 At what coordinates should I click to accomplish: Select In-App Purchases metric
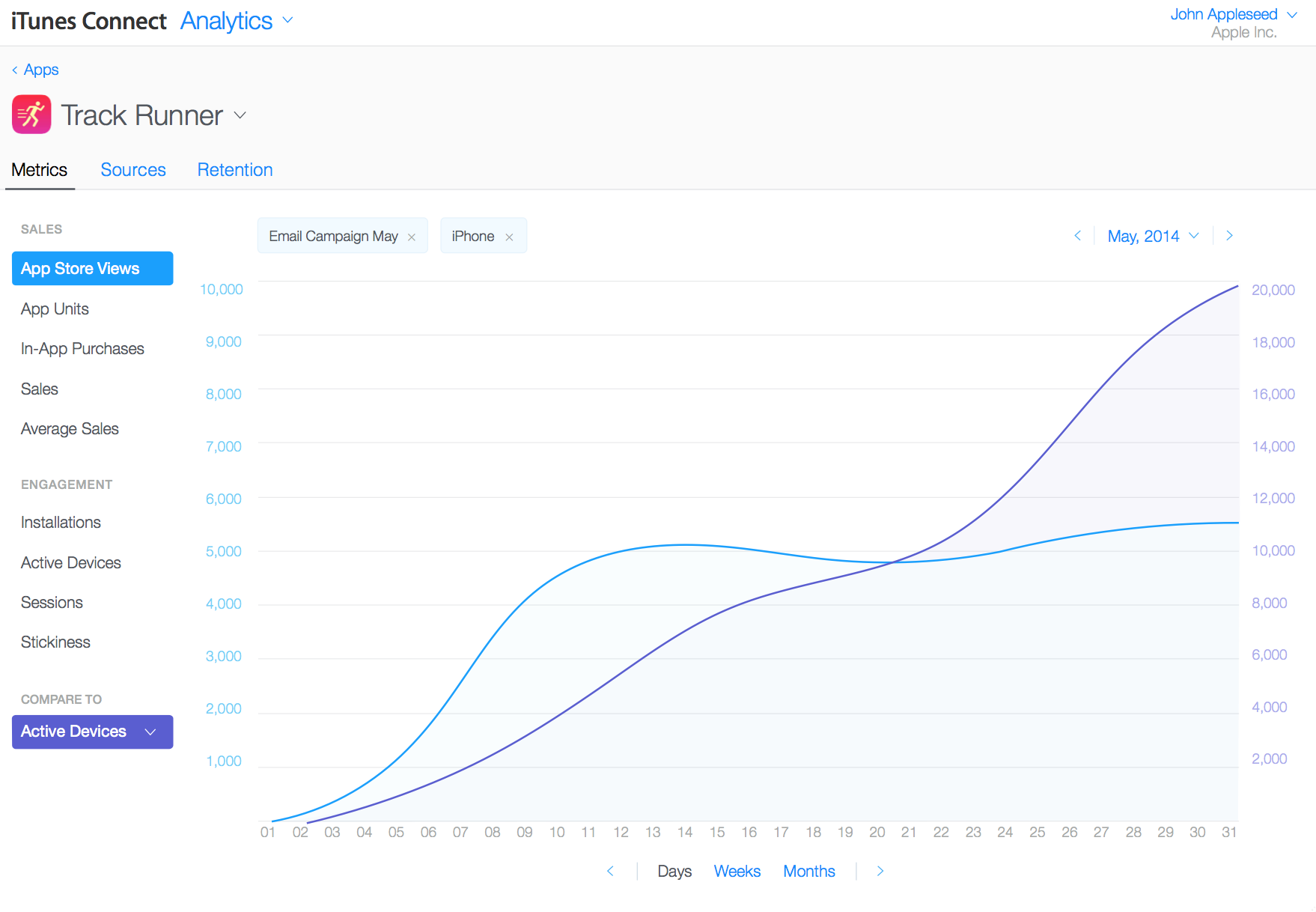pos(82,348)
